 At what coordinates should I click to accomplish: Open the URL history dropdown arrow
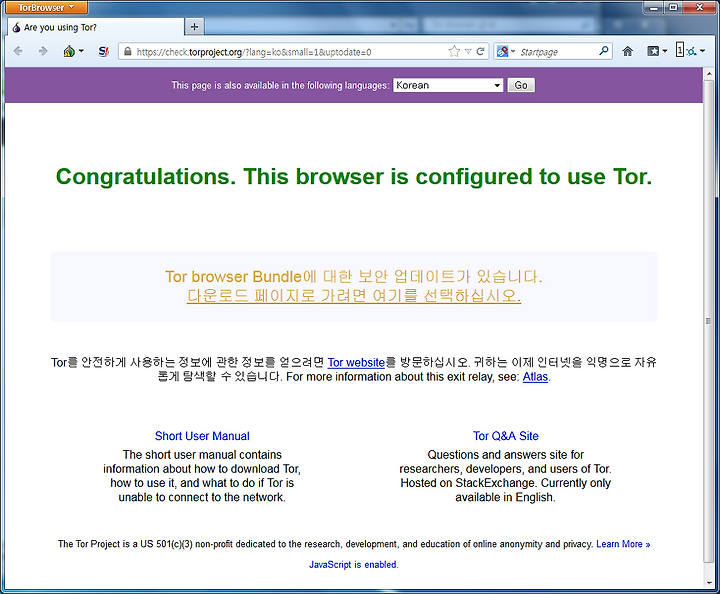468,51
